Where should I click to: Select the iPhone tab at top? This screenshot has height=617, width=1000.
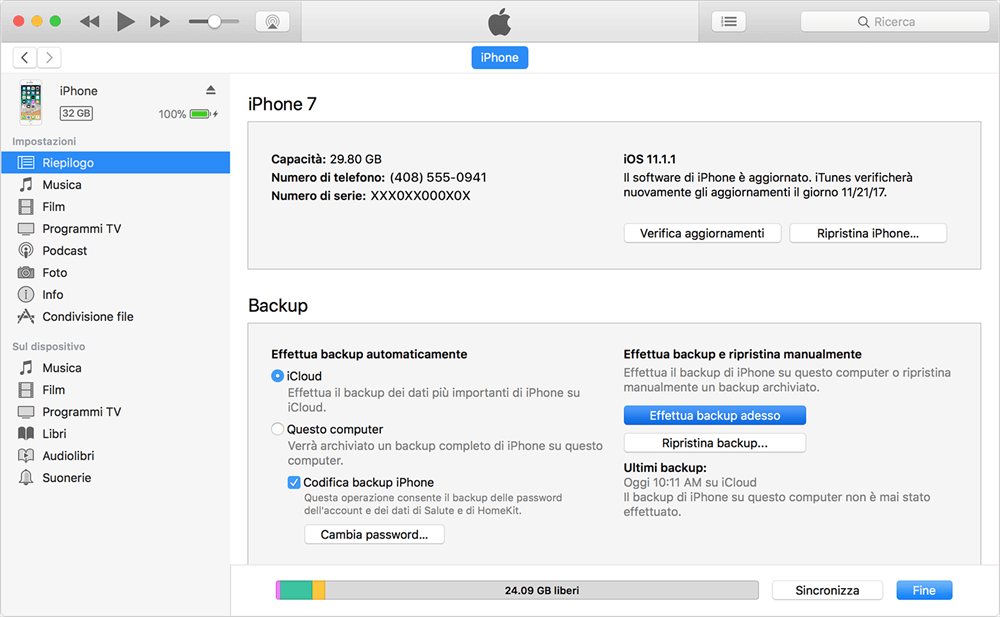tap(499, 58)
